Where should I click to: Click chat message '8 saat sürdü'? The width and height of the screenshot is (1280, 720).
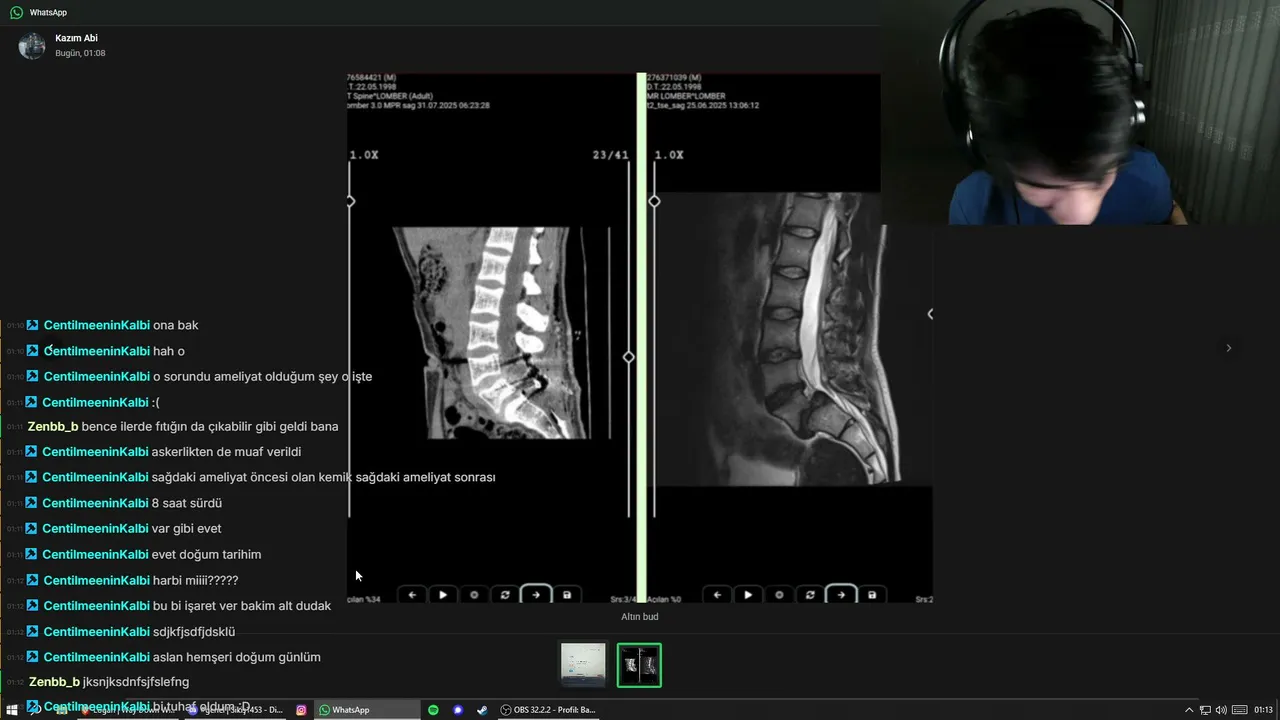point(186,503)
